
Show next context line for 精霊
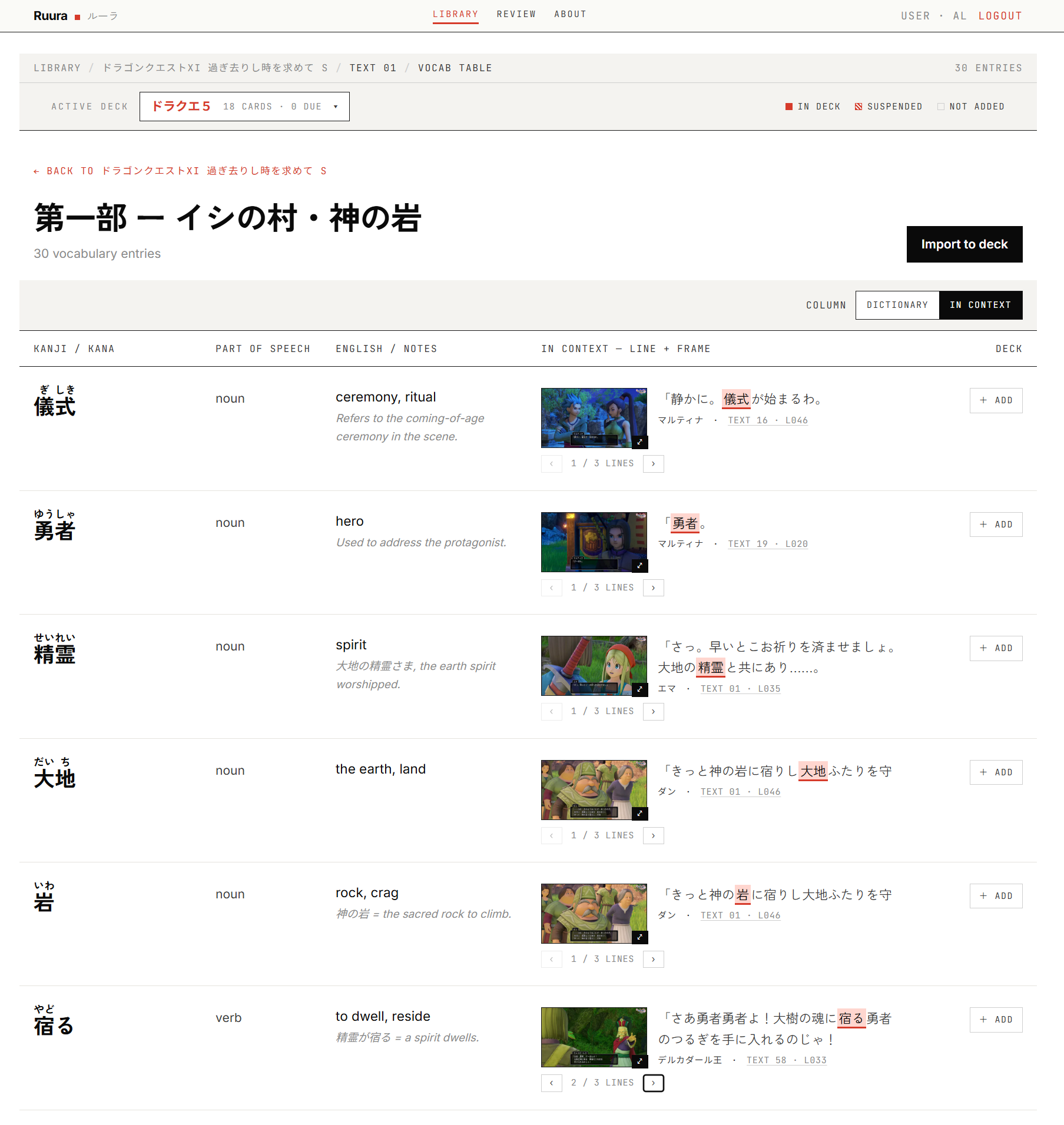click(x=653, y=712)
